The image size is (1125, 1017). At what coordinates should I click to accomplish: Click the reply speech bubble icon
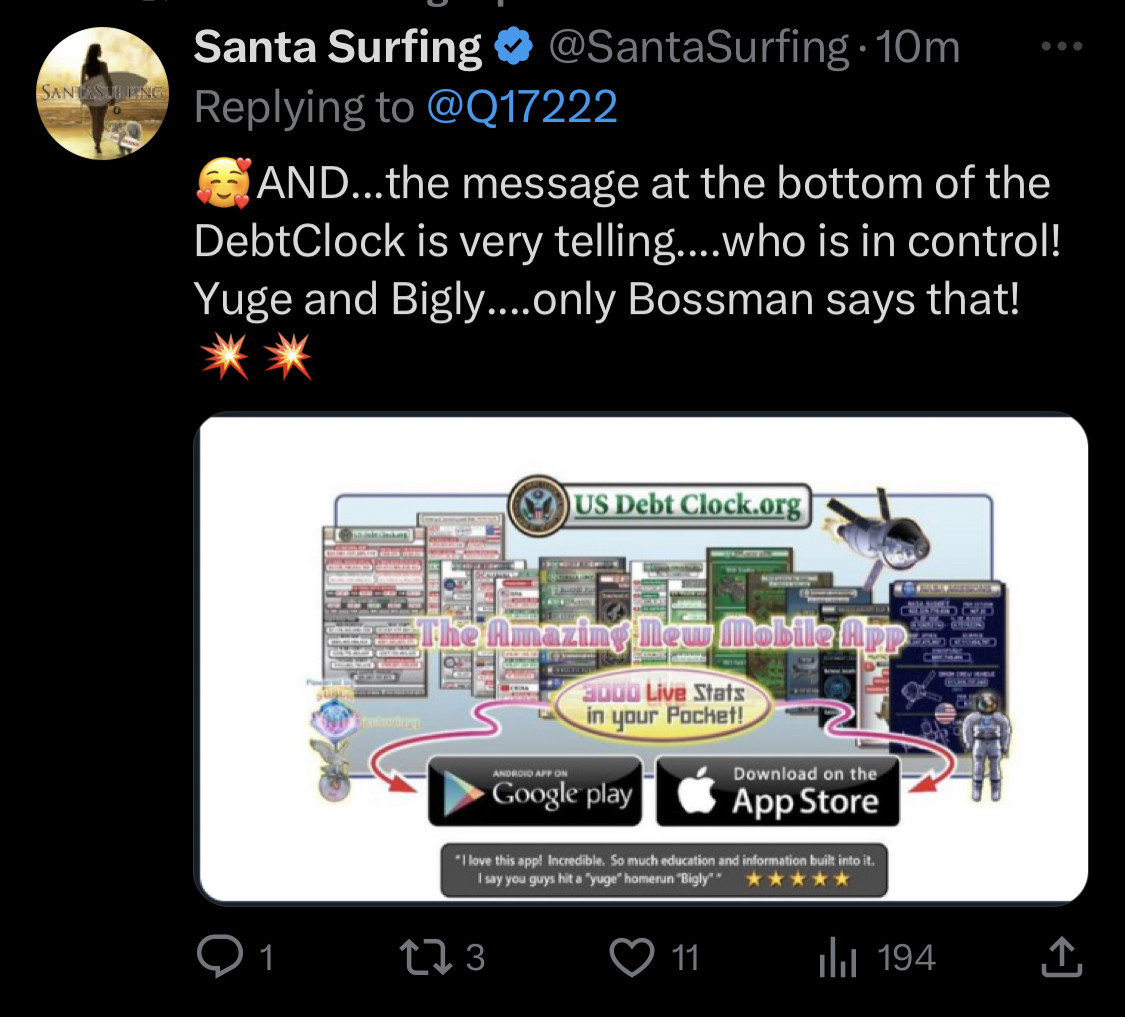pyautogui.click(x=220, y=957)
